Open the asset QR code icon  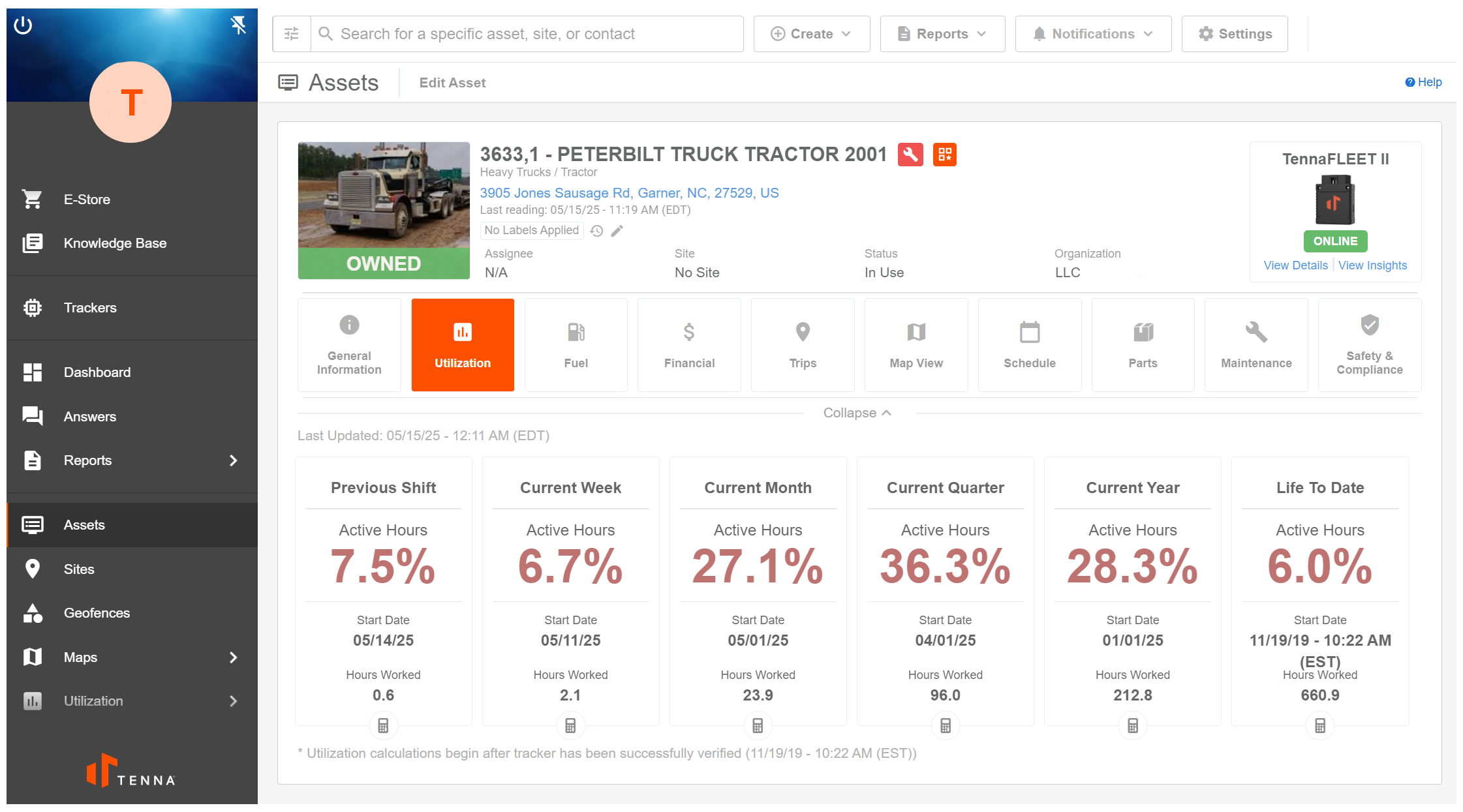(x=945, y=155)
